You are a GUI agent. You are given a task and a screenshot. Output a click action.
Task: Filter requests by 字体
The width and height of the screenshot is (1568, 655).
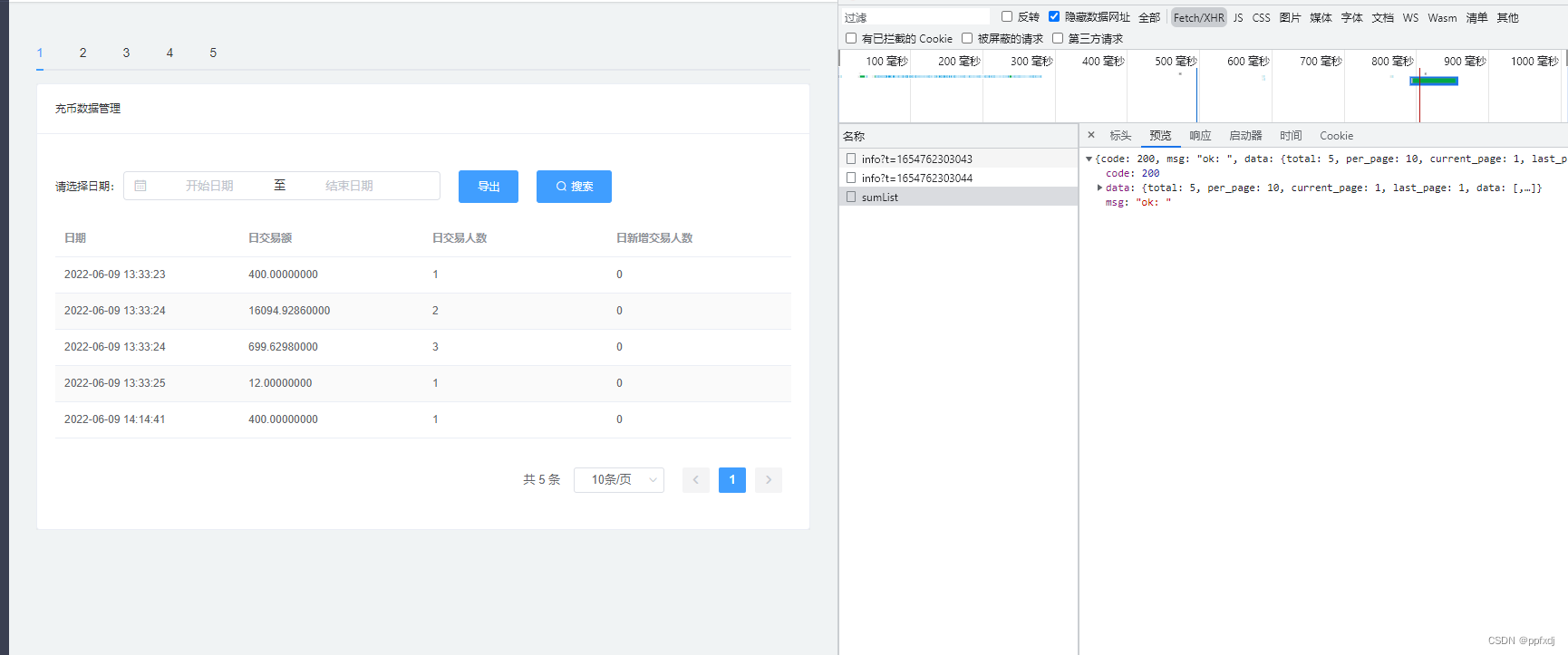point(1352,17)
